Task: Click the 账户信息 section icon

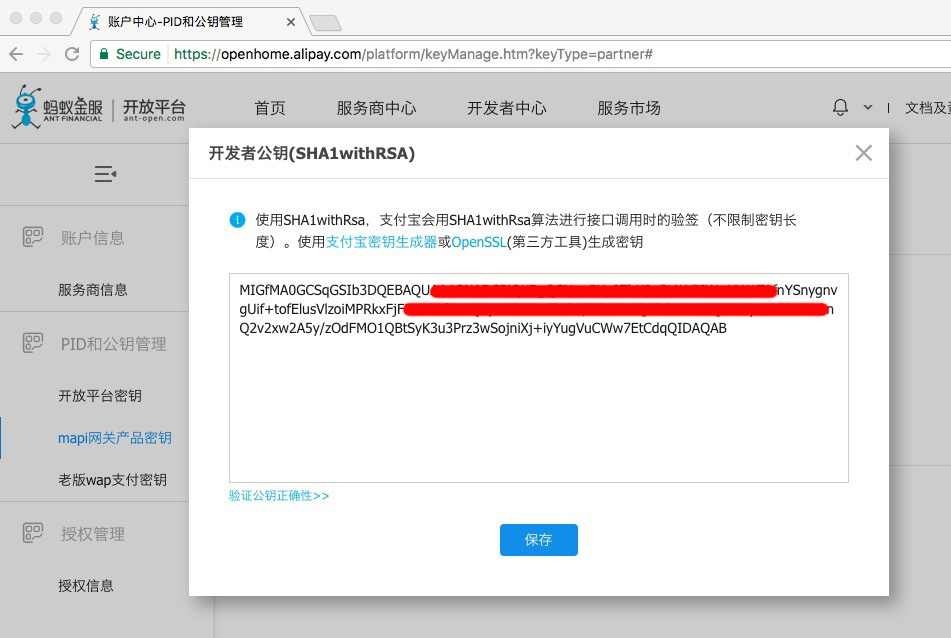Action: [33, 237]
